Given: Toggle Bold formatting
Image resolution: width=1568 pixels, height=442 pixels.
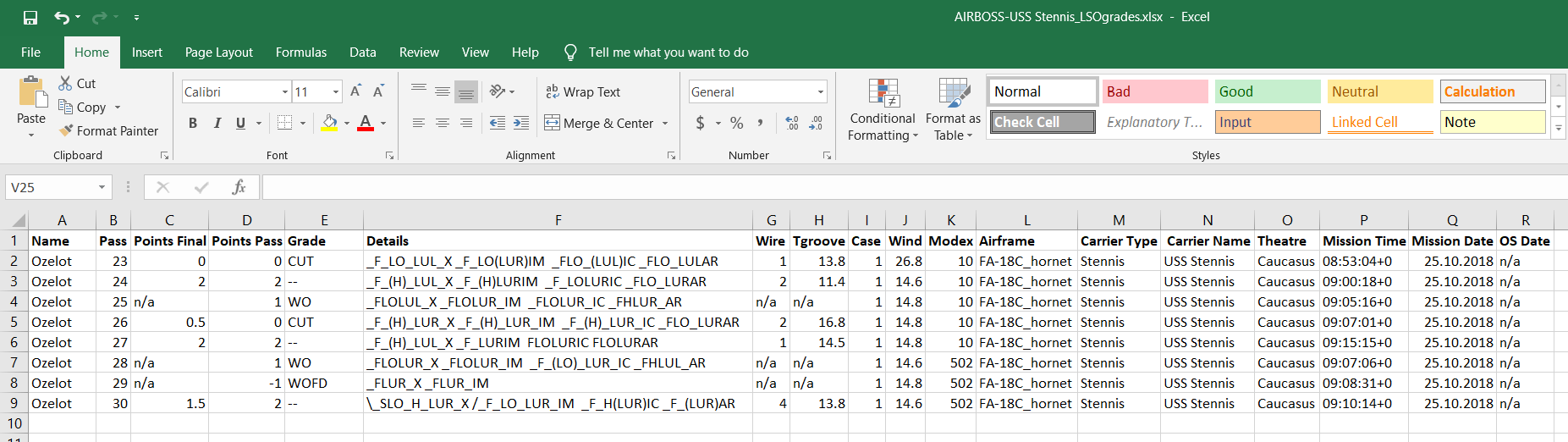Looking at the screenshot, I should coord(193,124).
